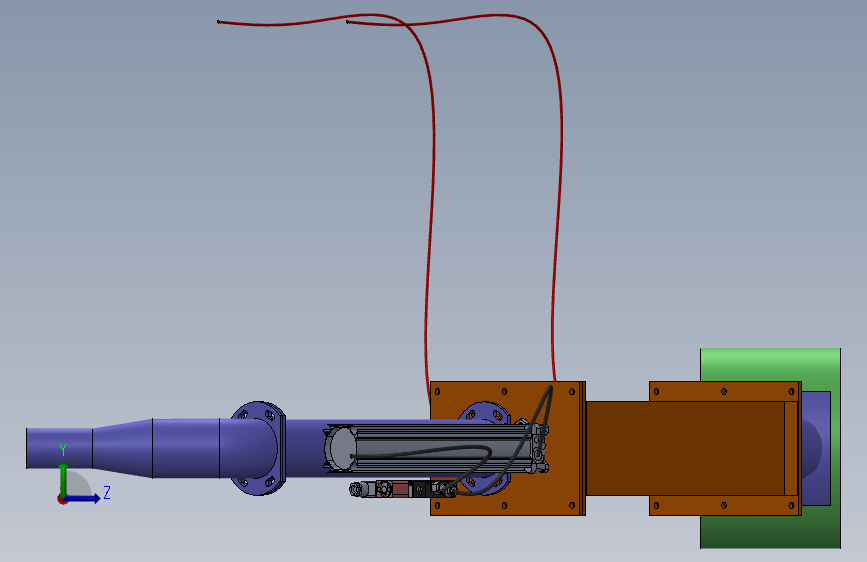
Task: Click the blue Z axis arrow of the triad
Action: point(83,498)
